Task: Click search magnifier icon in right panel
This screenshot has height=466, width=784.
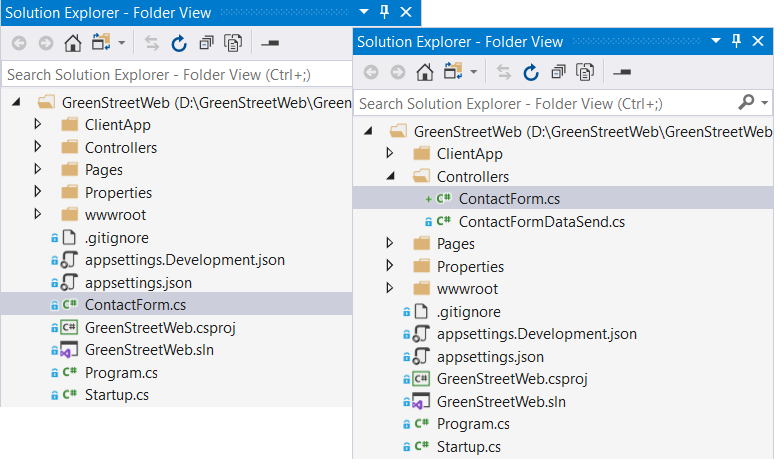Action: tap(746, 102)
